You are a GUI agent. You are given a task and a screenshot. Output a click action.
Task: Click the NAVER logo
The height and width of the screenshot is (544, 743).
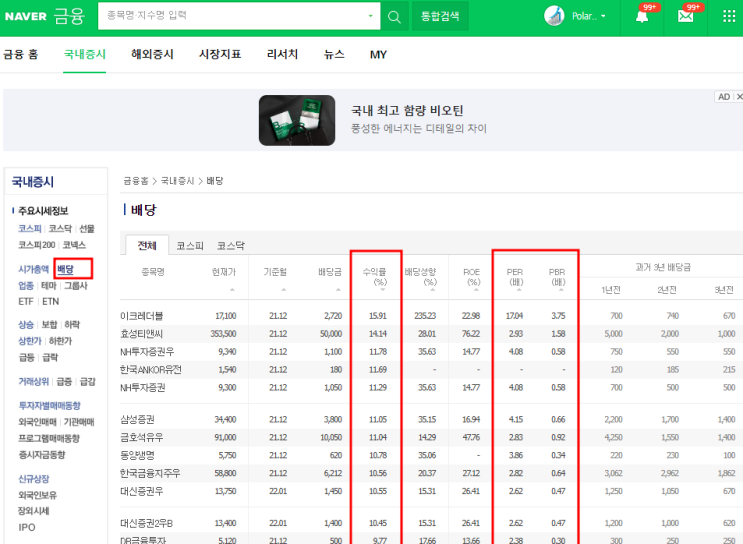(x=26, y=16)
